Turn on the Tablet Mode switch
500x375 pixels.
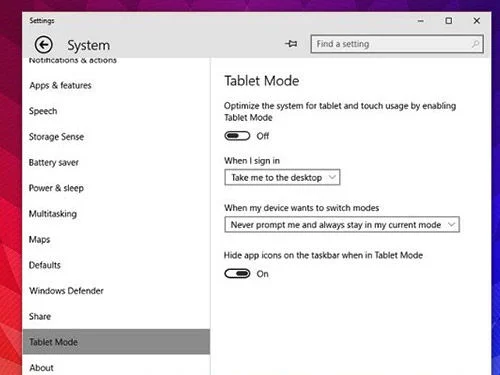237,136
